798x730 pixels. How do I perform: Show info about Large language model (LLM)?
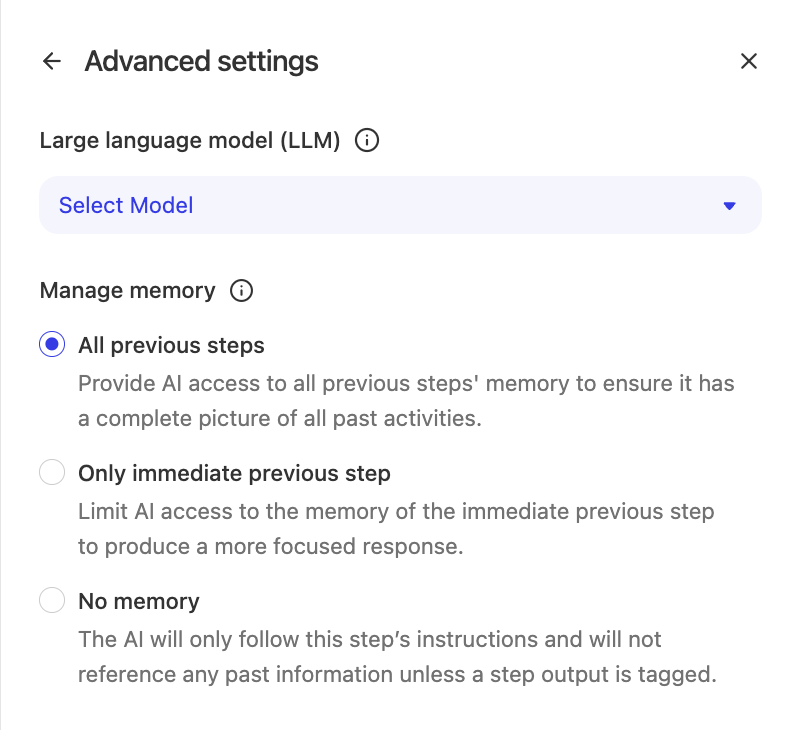pyautogui.click(x=367, y=141)
